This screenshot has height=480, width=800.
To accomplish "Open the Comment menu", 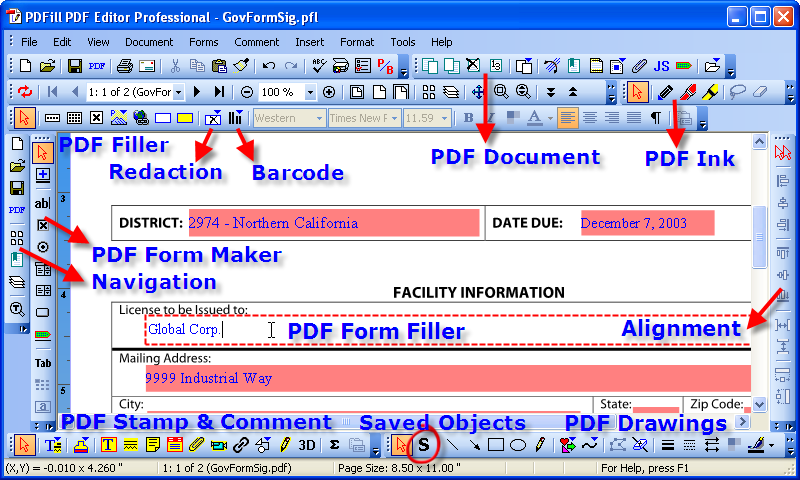I will pos(257,42).
